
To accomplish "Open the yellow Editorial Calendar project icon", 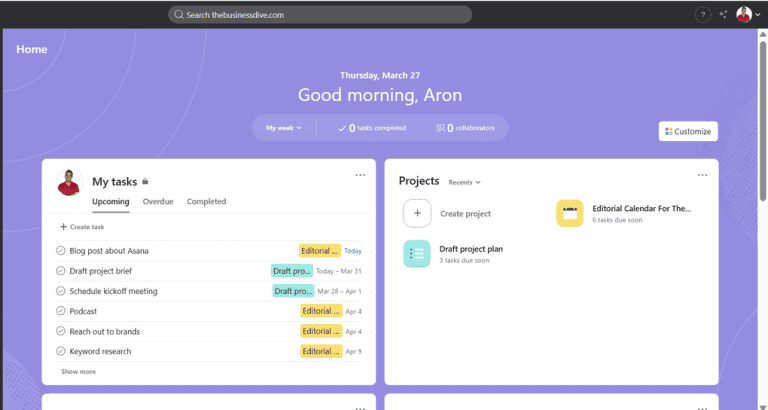I will pos(570,213).
